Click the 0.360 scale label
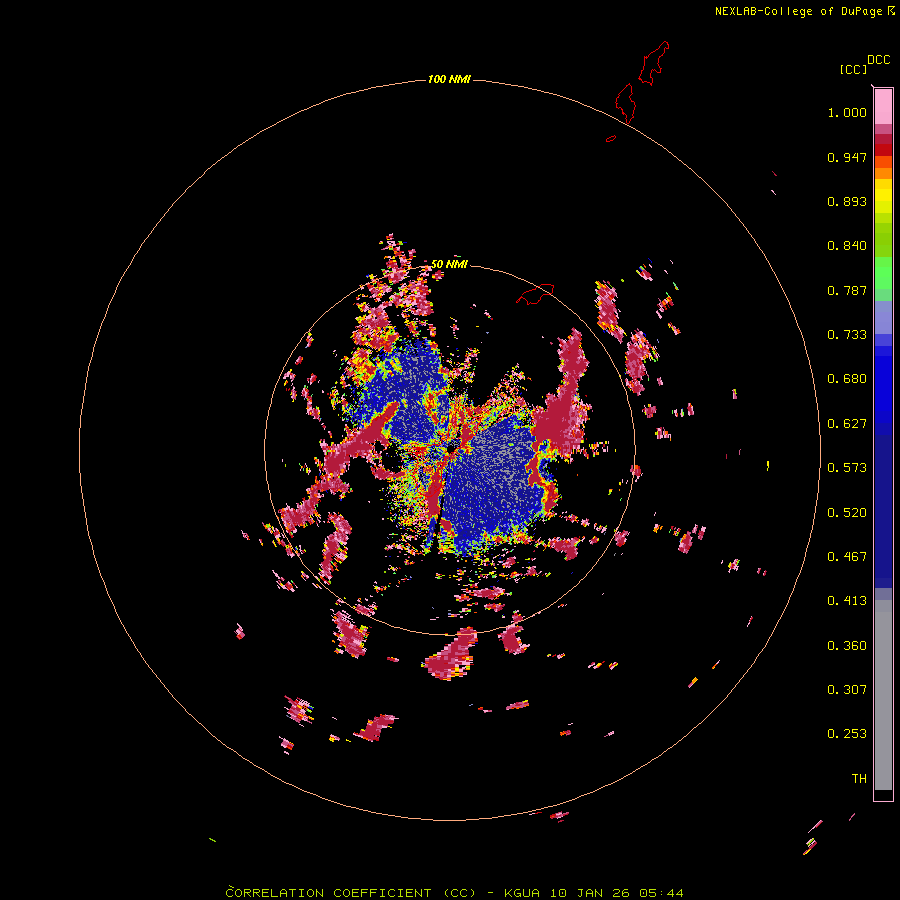The width and height of the screenshot is (900, 900). pos(847,646)
